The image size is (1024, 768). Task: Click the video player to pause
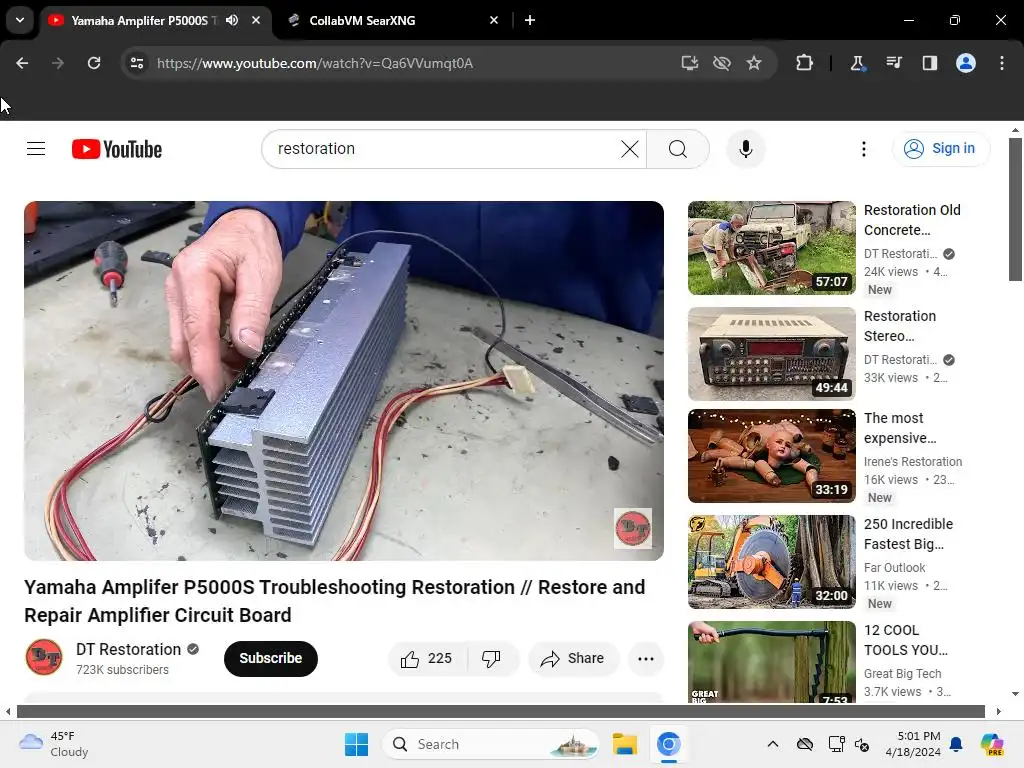(344, 380)
